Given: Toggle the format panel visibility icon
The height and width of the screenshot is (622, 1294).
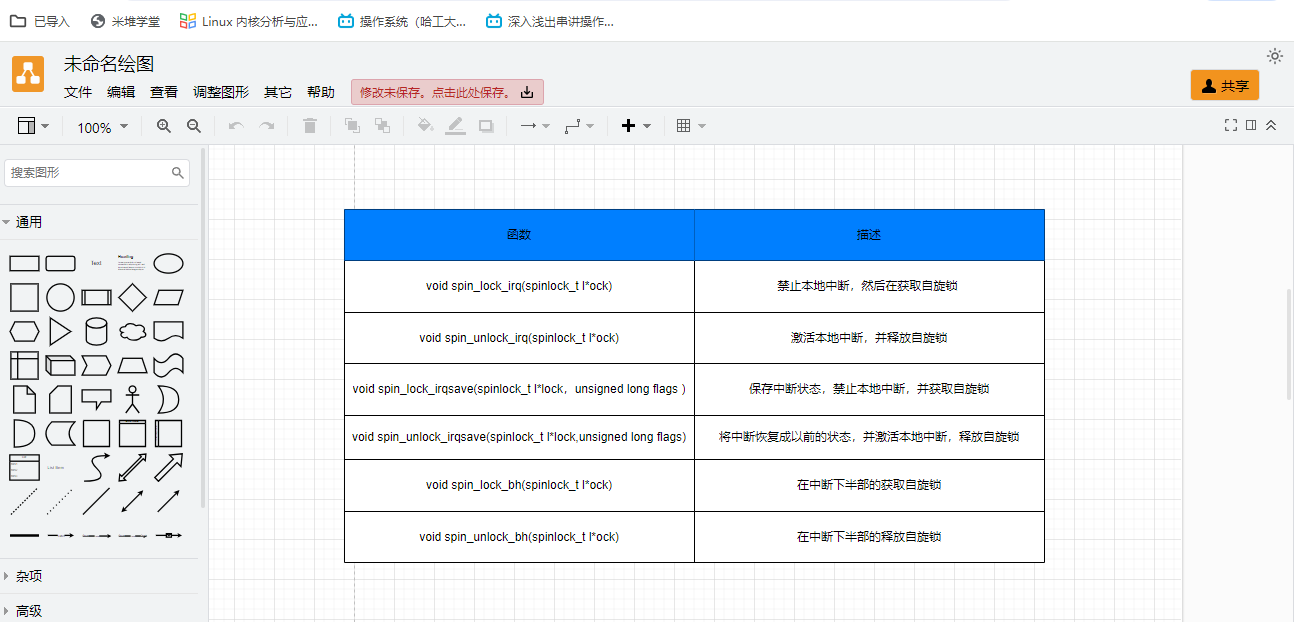Looking at the screenshot, I should [1250, 125].
